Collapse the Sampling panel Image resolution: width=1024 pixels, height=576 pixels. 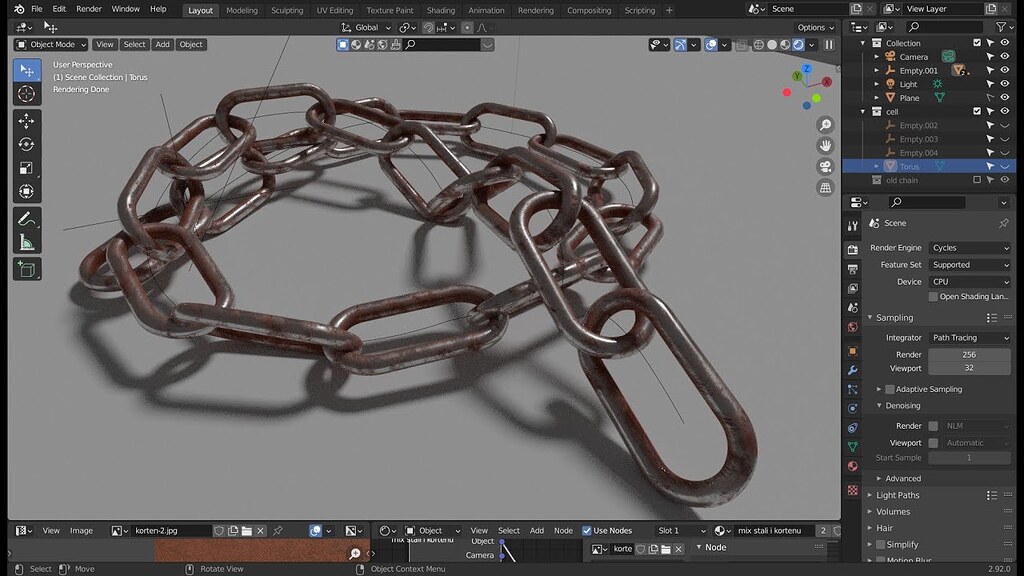[894, 317]
